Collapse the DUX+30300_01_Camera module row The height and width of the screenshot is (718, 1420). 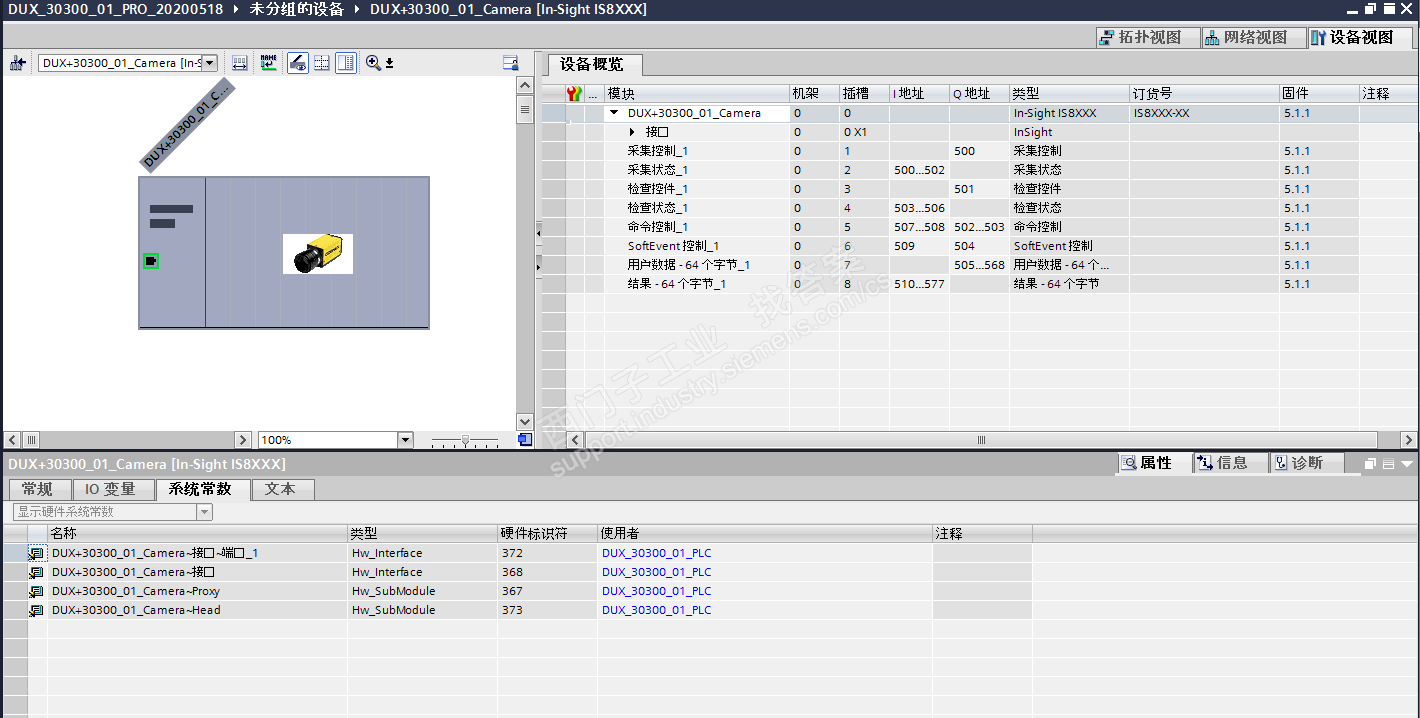tap(615, 113)
